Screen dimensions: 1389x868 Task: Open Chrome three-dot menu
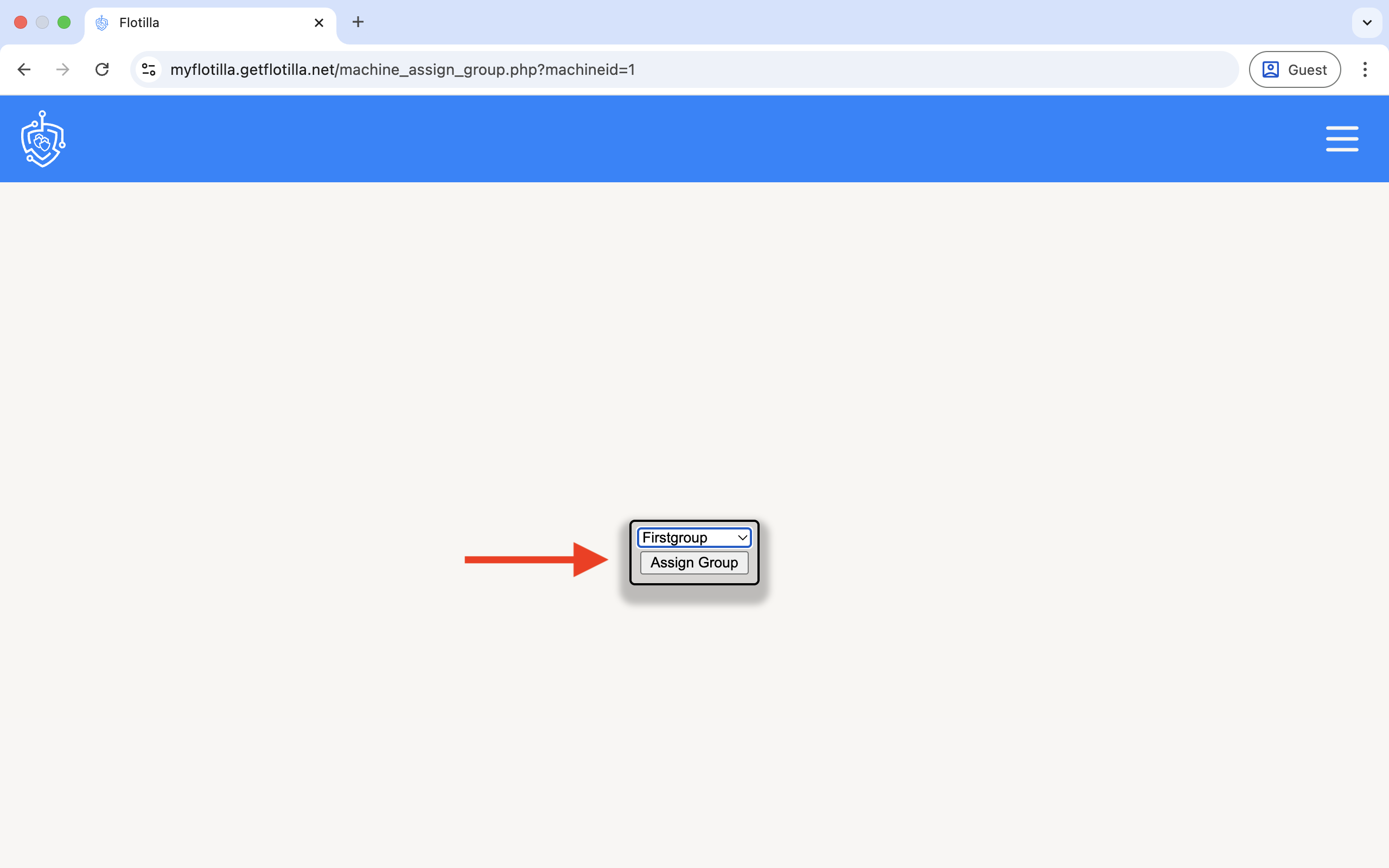(x=1365, y=69)
